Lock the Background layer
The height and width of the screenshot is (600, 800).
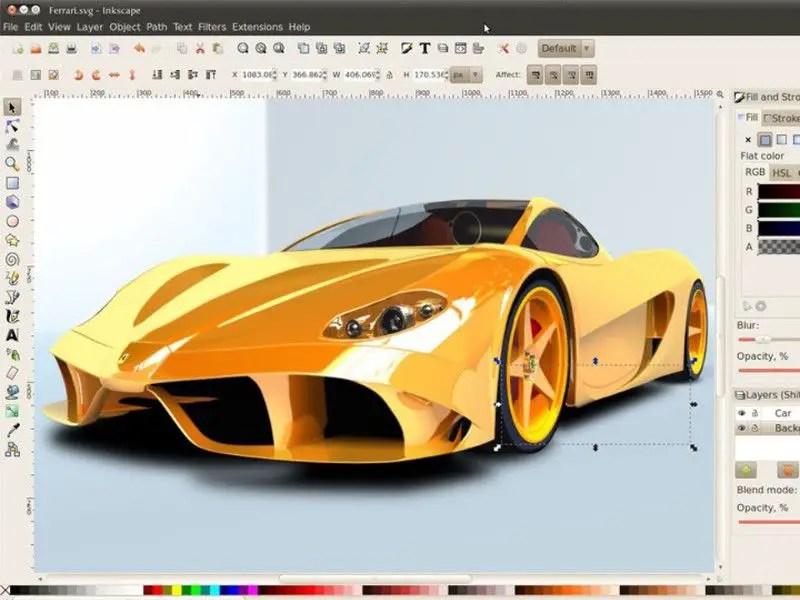tap(755, 428)
